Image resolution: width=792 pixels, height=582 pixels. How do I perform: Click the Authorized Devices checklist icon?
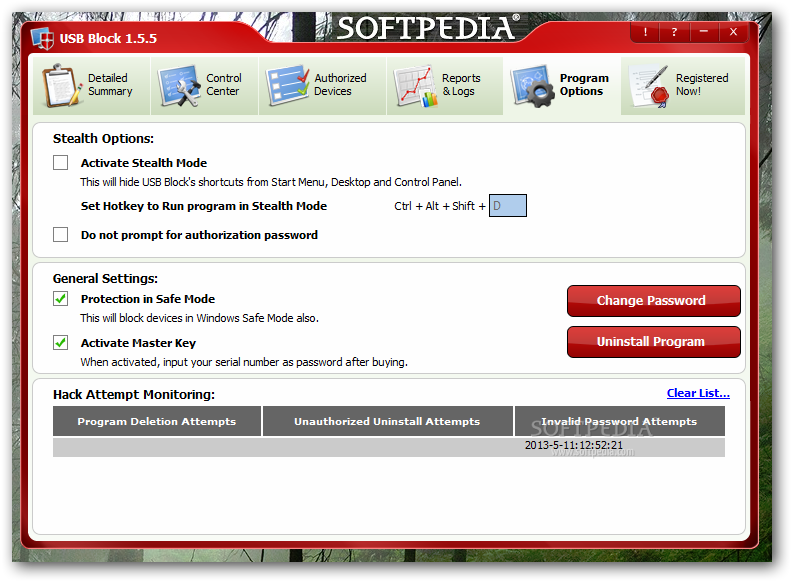point(287,85)
